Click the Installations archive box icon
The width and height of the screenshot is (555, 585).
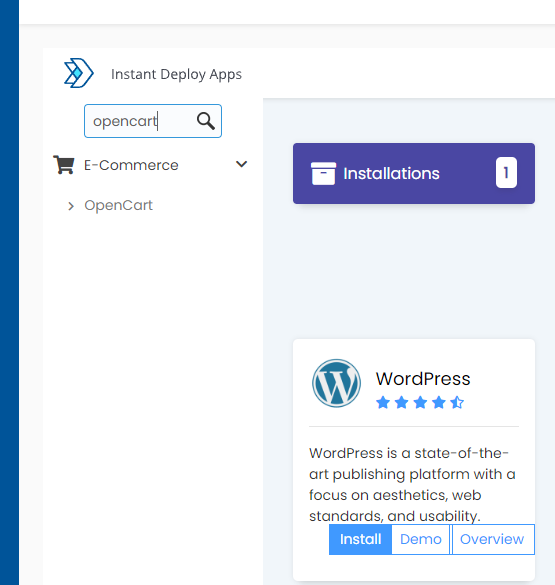pyautogui.click(x=323, y=173)
